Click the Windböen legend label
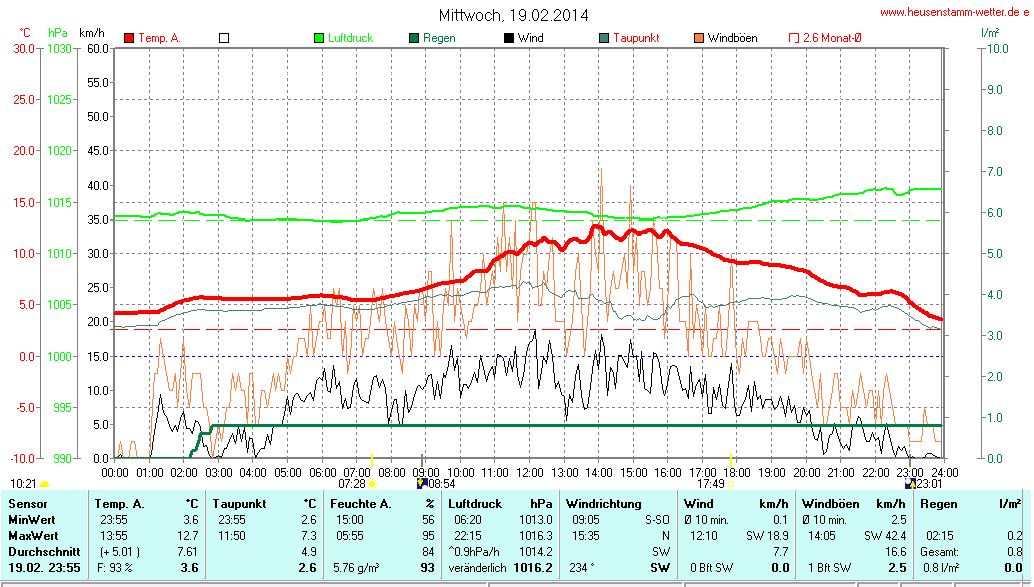This screenshot has height=587, width=1034. tap(733, 38)
